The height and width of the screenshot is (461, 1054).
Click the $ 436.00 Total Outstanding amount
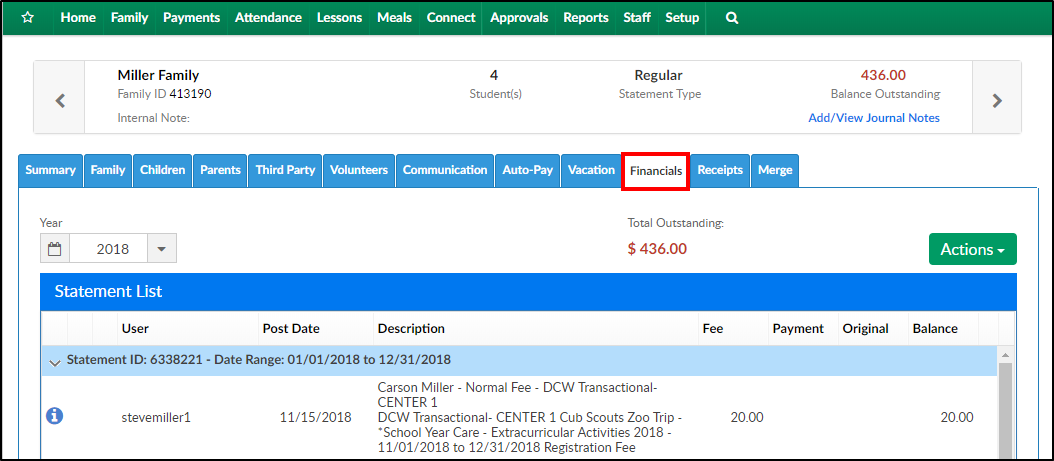click(x=657, y=249)
